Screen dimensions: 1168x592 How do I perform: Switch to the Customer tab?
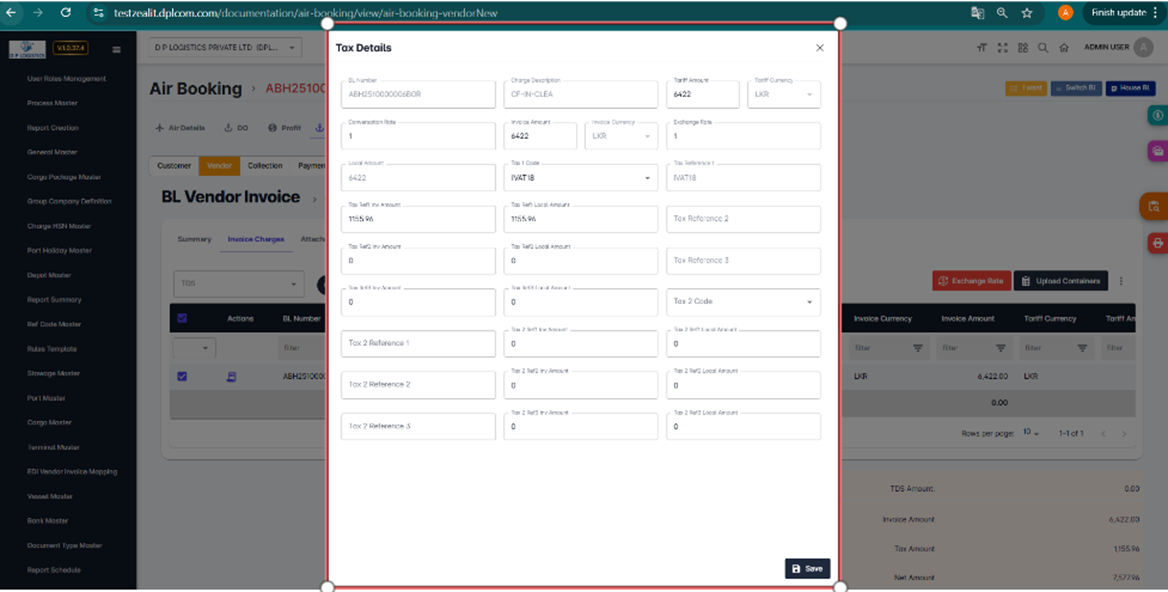174,166
